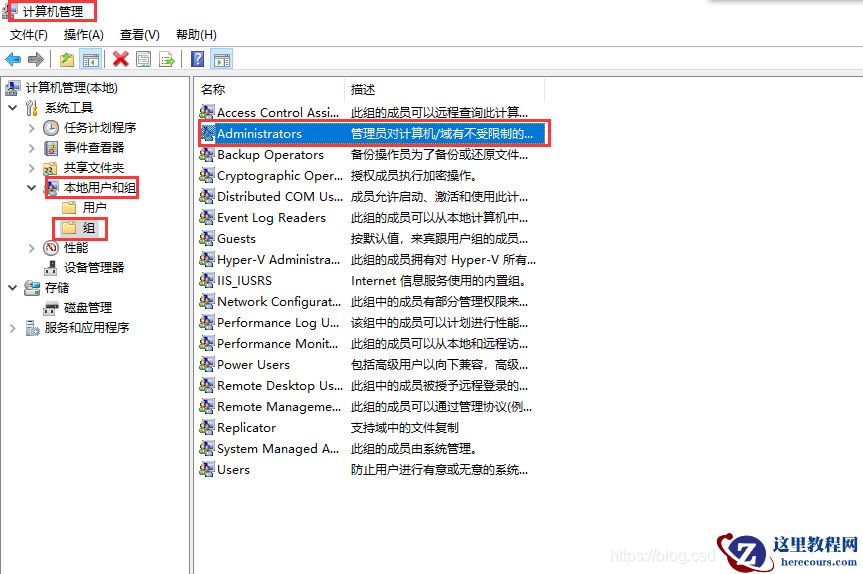Click the 授权成员执行加密操作 description
The image size is (863, 574).
(413, 176)
